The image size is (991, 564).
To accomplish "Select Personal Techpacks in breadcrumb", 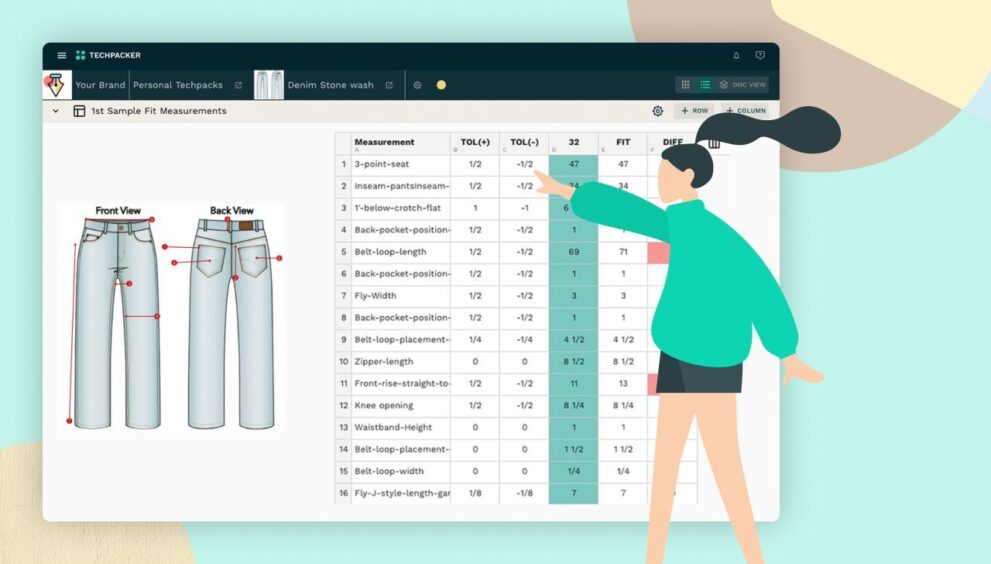I will pyautogui.click(x=178, y=85).
